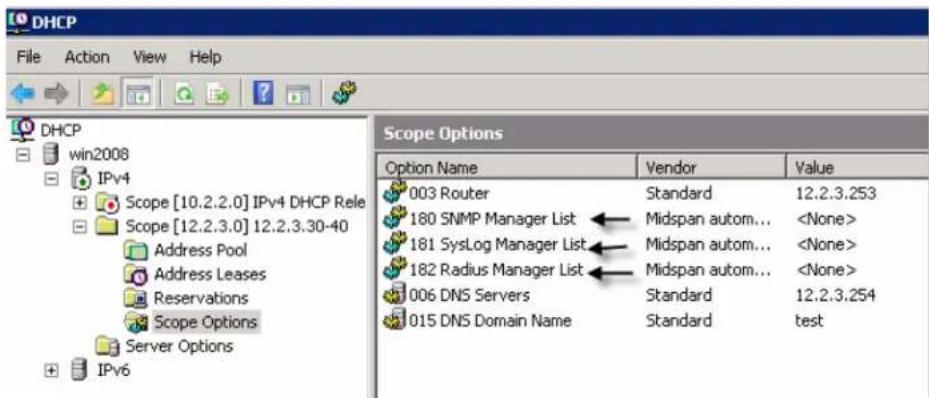Click the value 12.2.3.253
Image resolution: width=929 pixels, height=398 pixels.
tap(836, 193)
